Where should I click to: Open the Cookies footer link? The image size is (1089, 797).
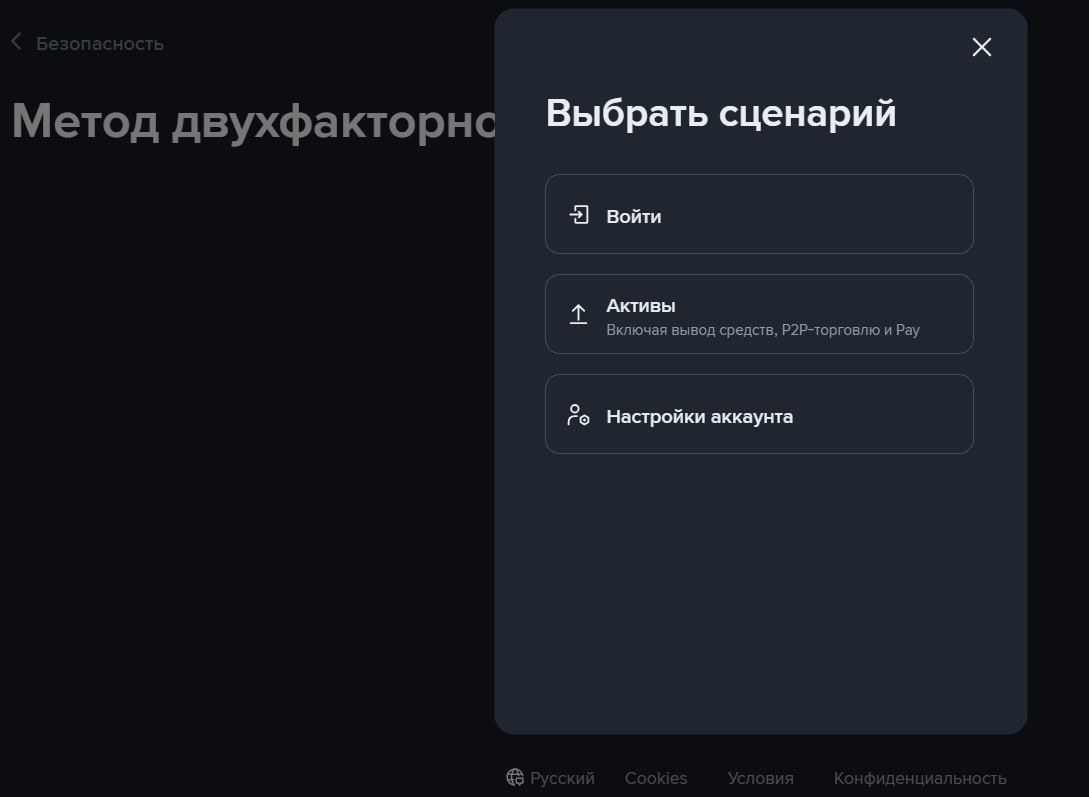click(x=656, y=778)
